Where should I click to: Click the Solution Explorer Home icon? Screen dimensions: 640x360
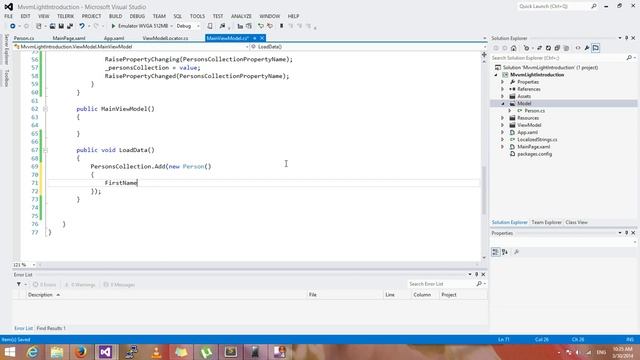click(513, 48)
